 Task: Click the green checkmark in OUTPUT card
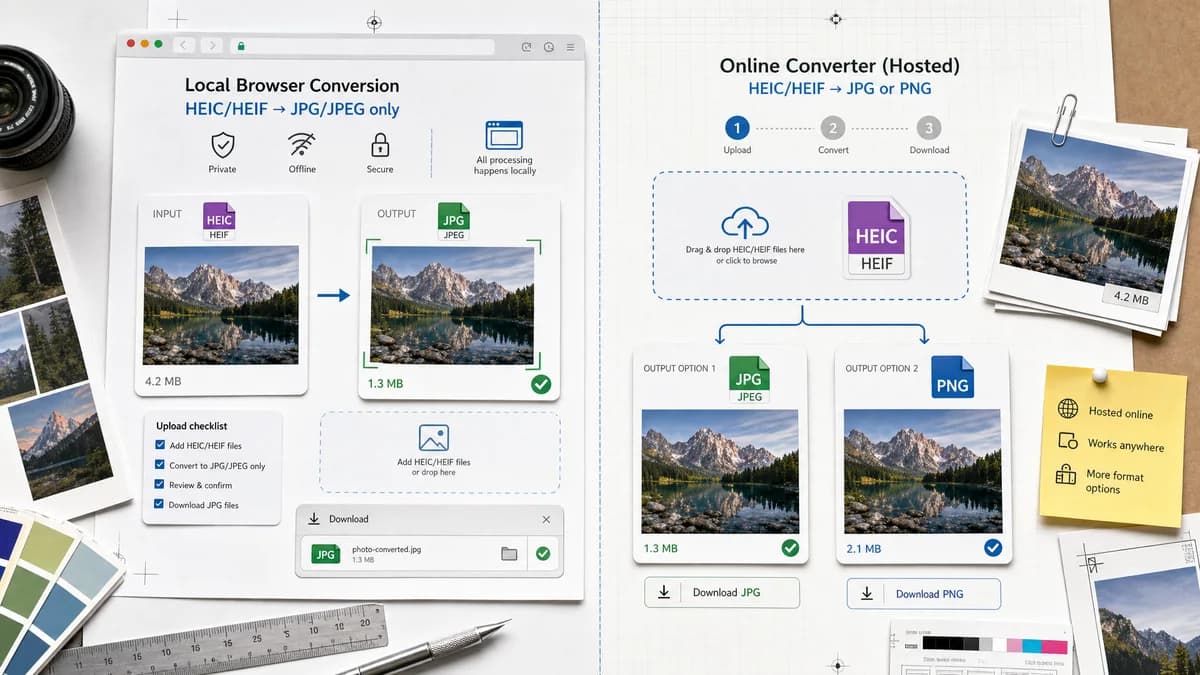tap(541, 384)
